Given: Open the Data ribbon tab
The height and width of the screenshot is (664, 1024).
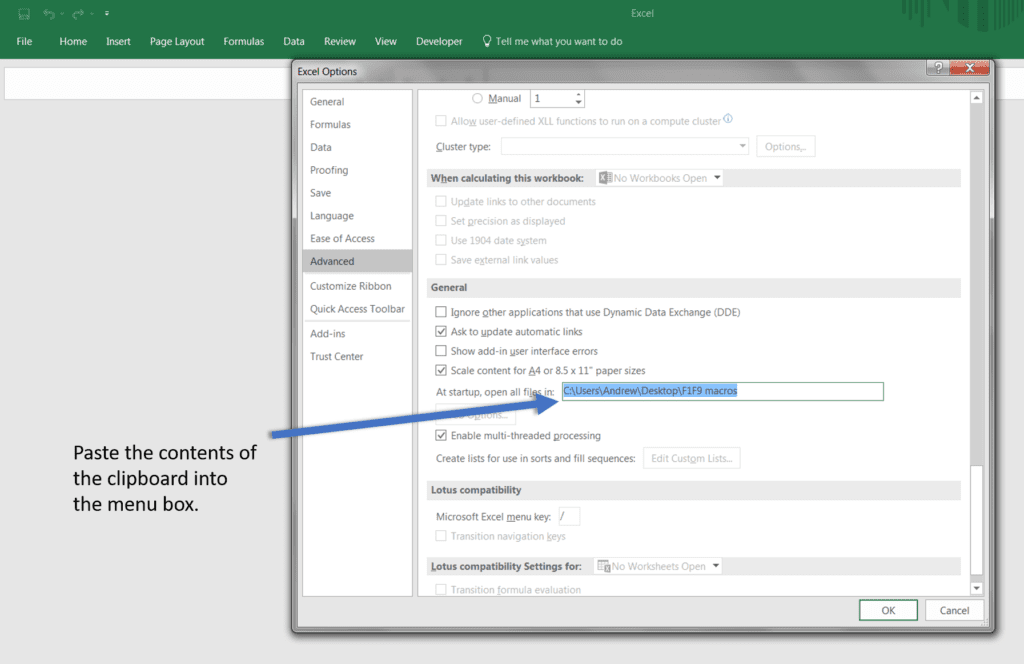Looking at the screenshot, I should [294, 41].
